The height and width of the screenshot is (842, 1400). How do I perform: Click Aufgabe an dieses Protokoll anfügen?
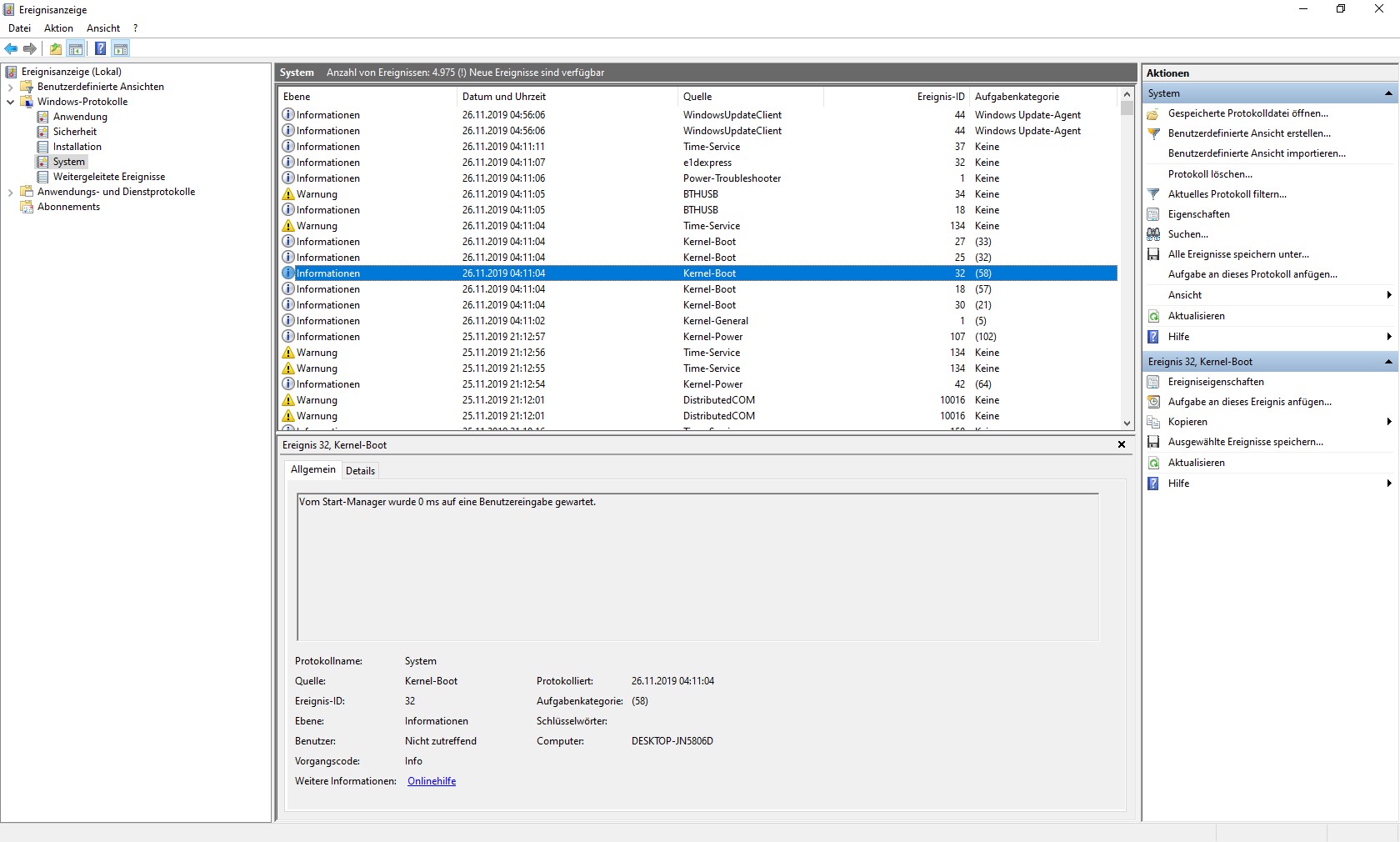[1252, 274]
